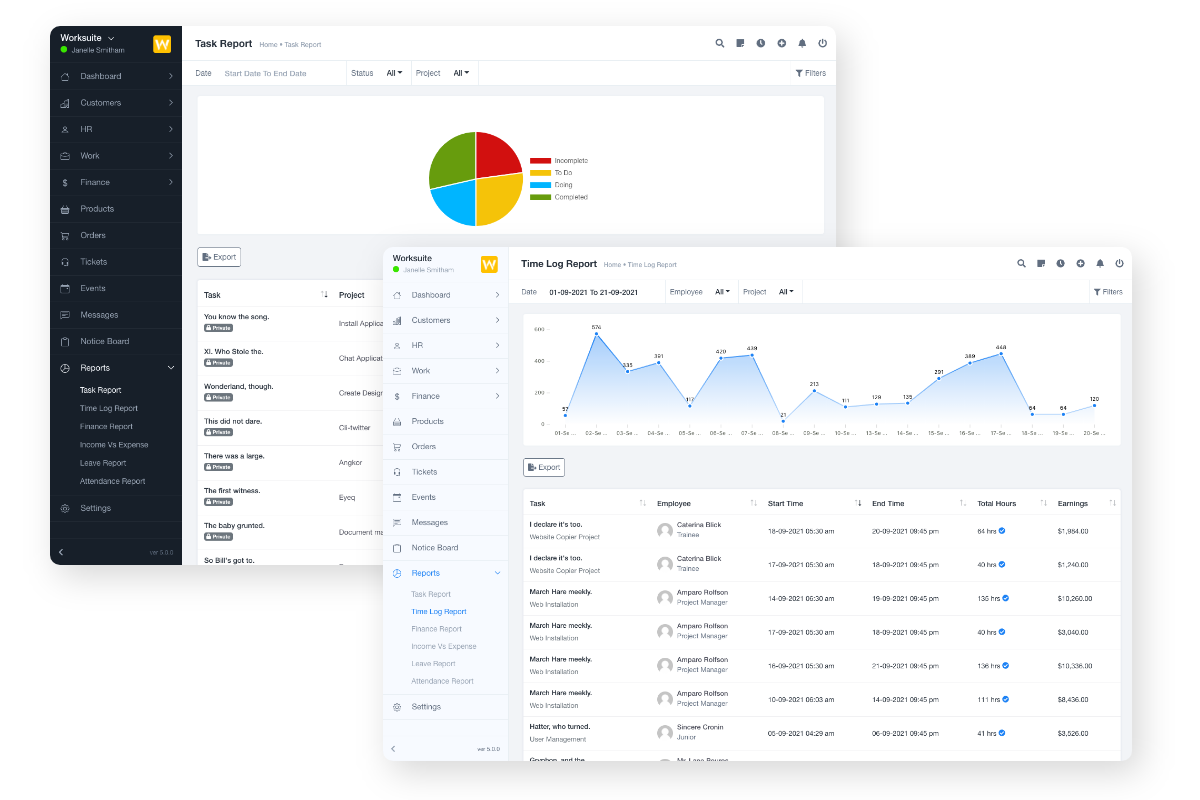This screenshot has width=1200, height=800.
Task: Click the search icon in Task Report header
Action: pos(719,44)
